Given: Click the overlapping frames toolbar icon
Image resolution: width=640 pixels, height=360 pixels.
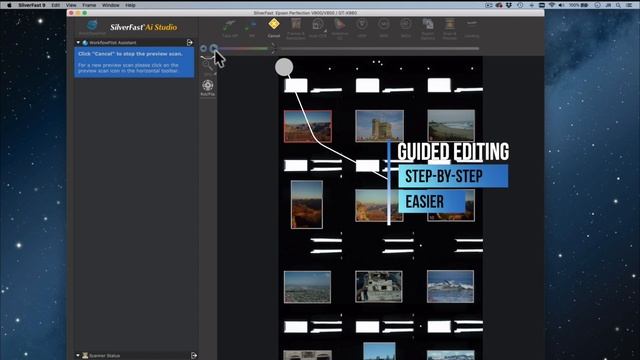Looking at the screenshot, I should click(428, 24).
